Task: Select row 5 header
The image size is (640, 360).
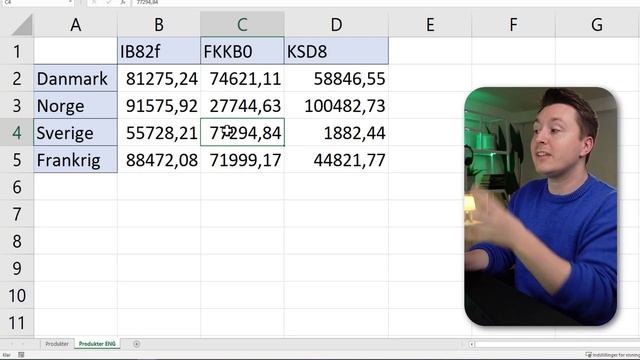Action: [17, 160]
